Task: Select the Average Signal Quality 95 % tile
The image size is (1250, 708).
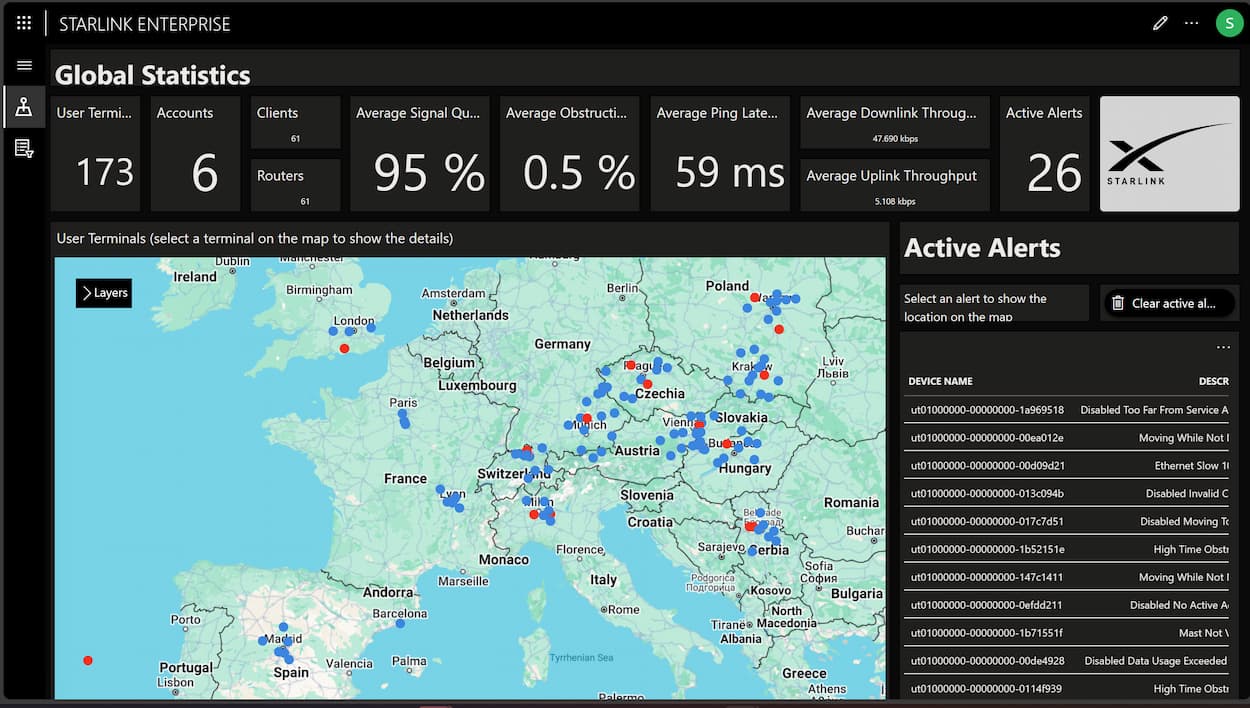Action: [420, 154]
